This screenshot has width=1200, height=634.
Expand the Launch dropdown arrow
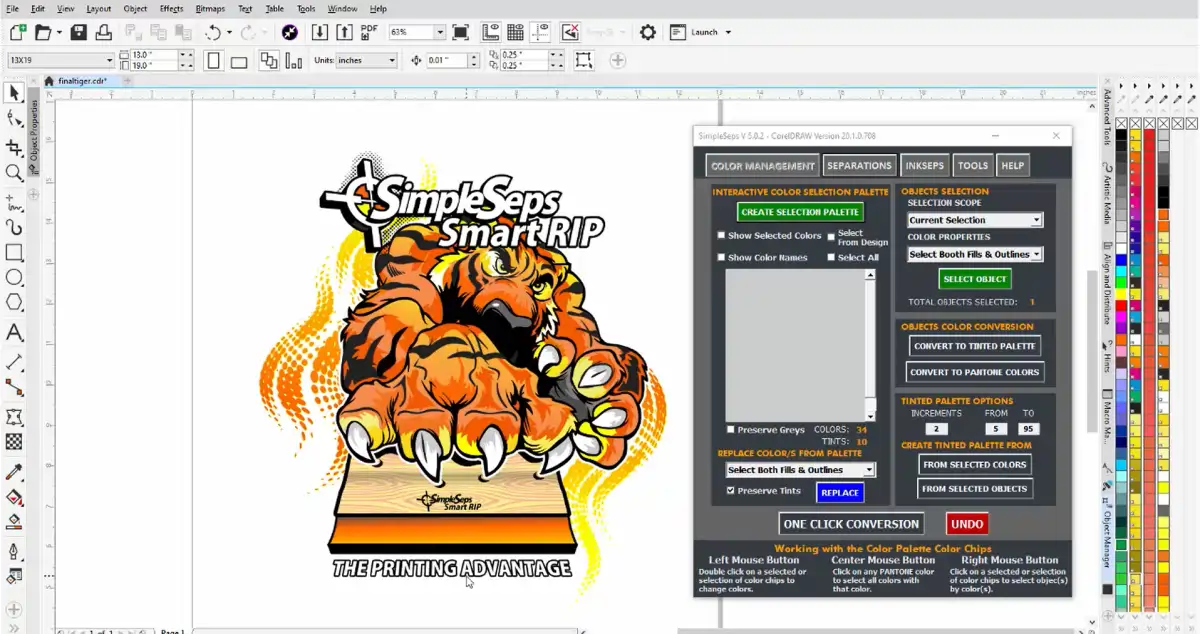(728, 32)
